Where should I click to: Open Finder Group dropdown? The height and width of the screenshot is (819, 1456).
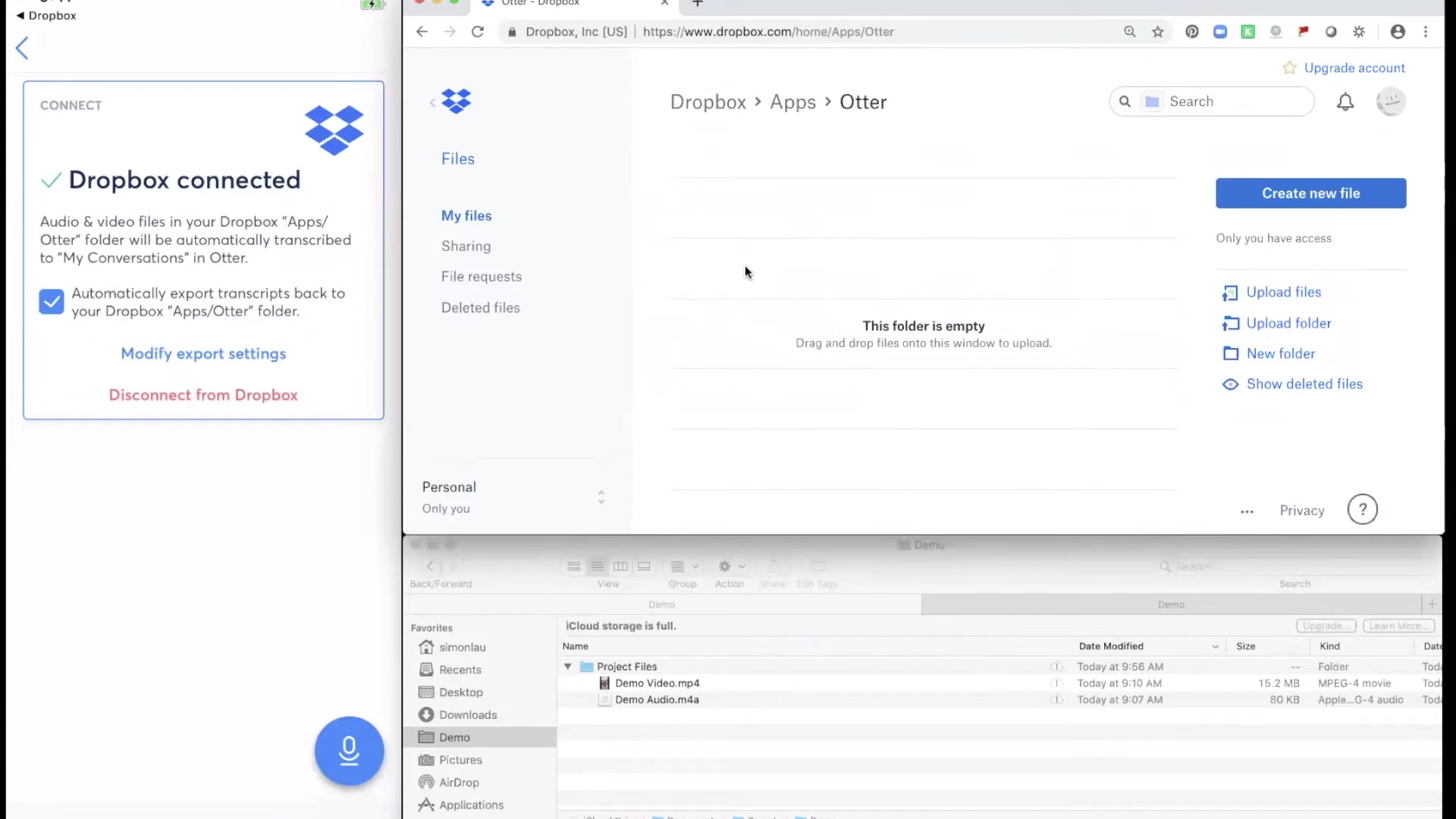(x=684, y=567)
